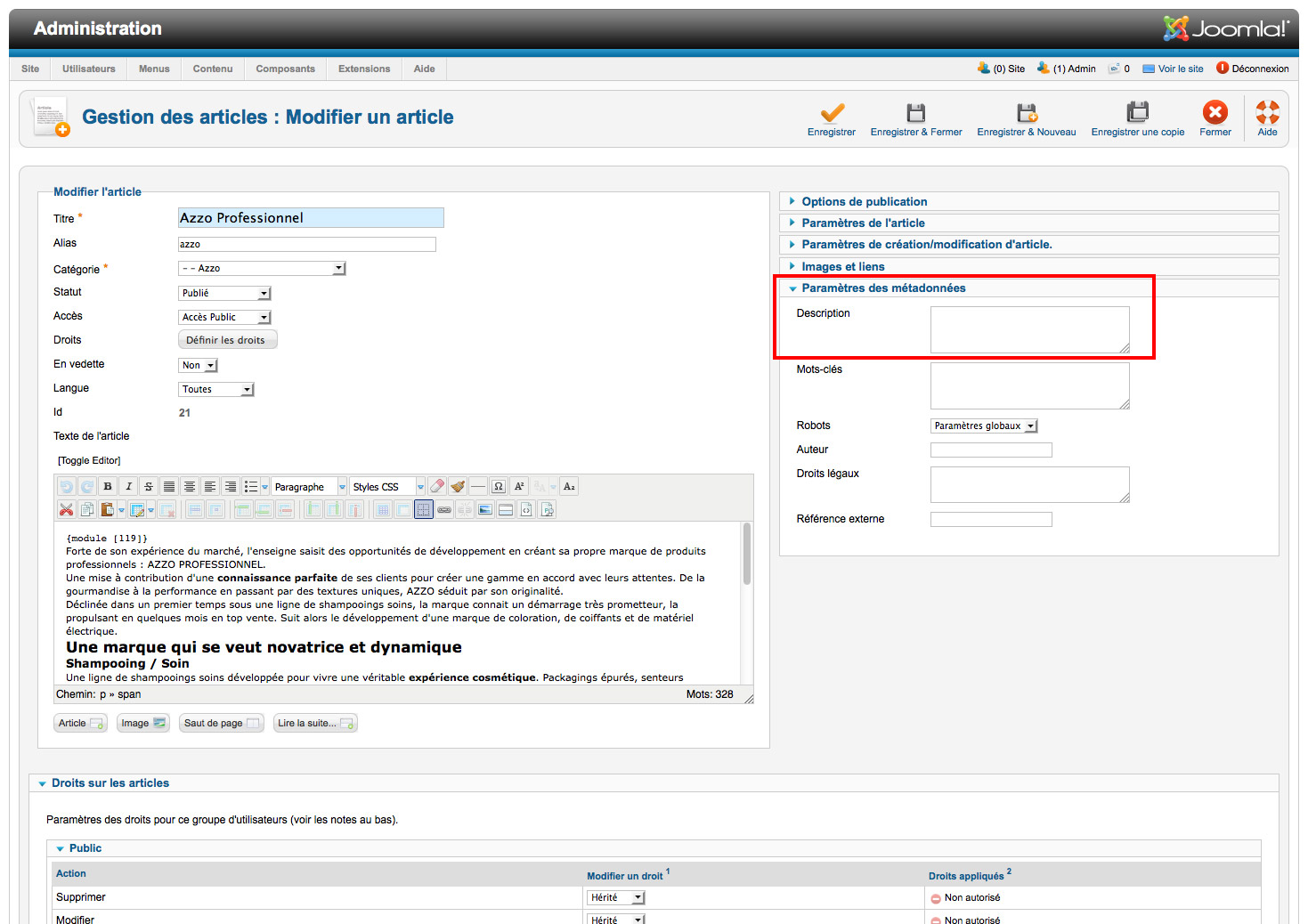Insert a hyperlink with the chain icon
This screenshot has height=924, width=1308.
pos(444,510)
